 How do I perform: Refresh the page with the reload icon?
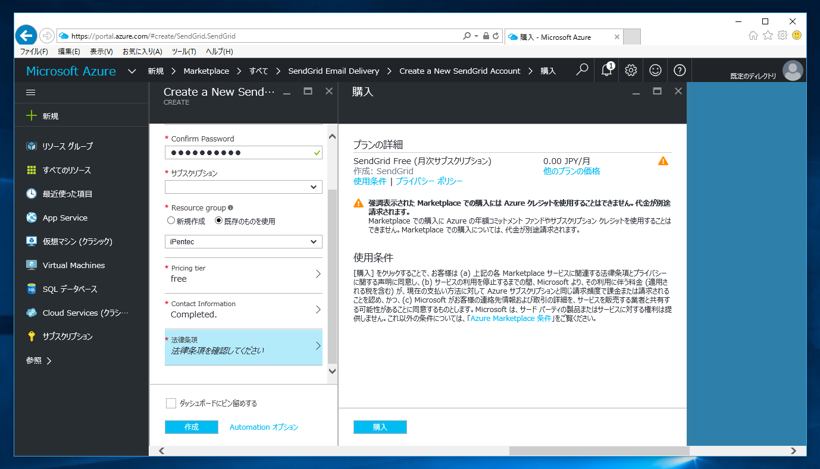[x=496, y=36]
